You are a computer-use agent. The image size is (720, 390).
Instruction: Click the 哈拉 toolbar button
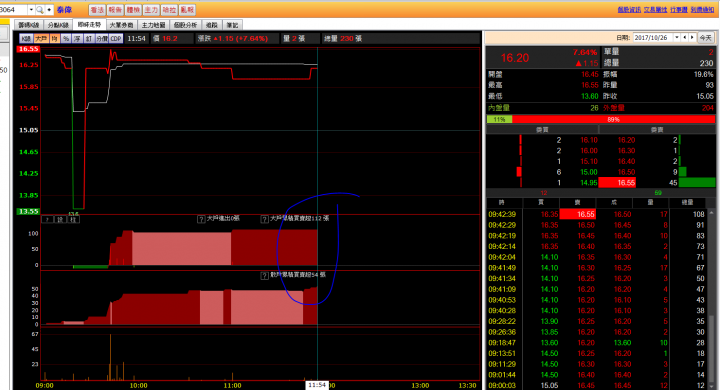tap(169, 10)
